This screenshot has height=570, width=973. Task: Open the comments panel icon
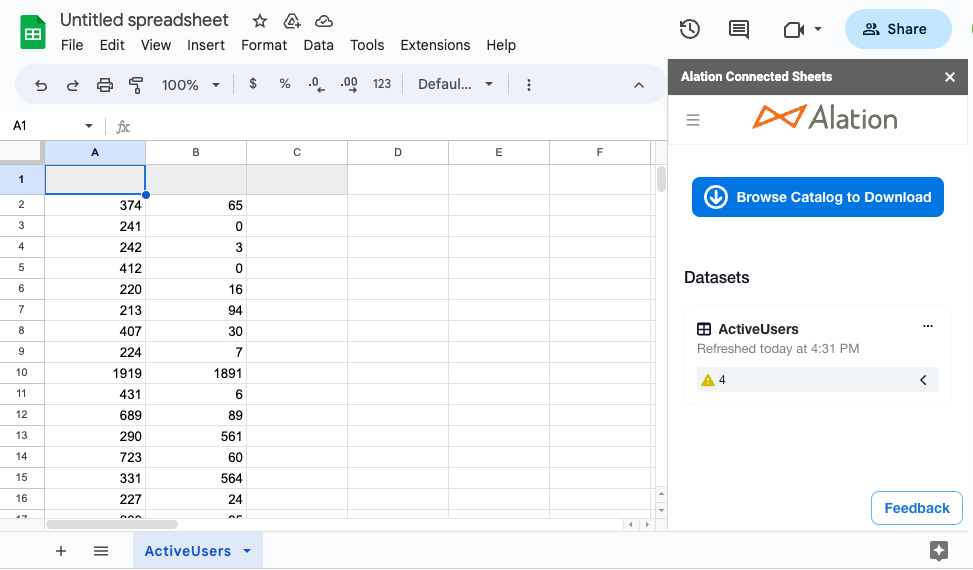click(x=738, y=29)
